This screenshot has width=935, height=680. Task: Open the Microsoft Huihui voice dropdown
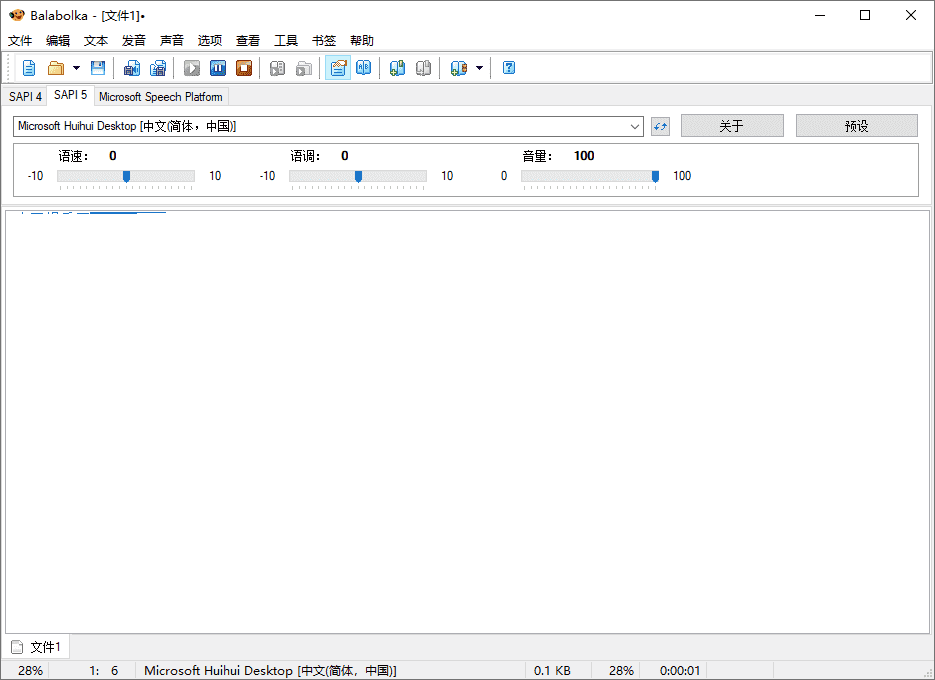(x=634, y=126)
